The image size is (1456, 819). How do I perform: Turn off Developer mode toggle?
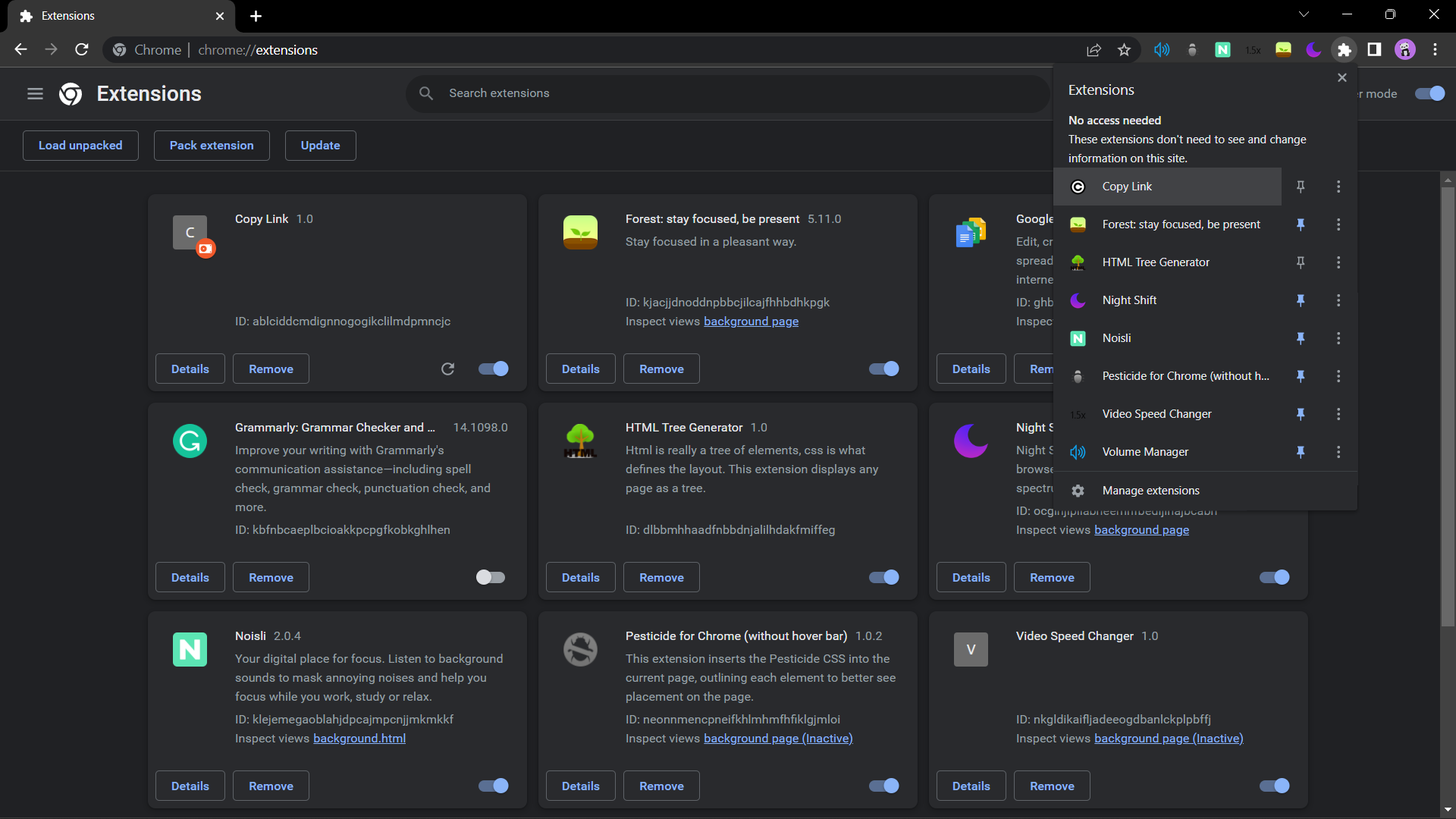pyautogui.click(x=1430, y=93)
